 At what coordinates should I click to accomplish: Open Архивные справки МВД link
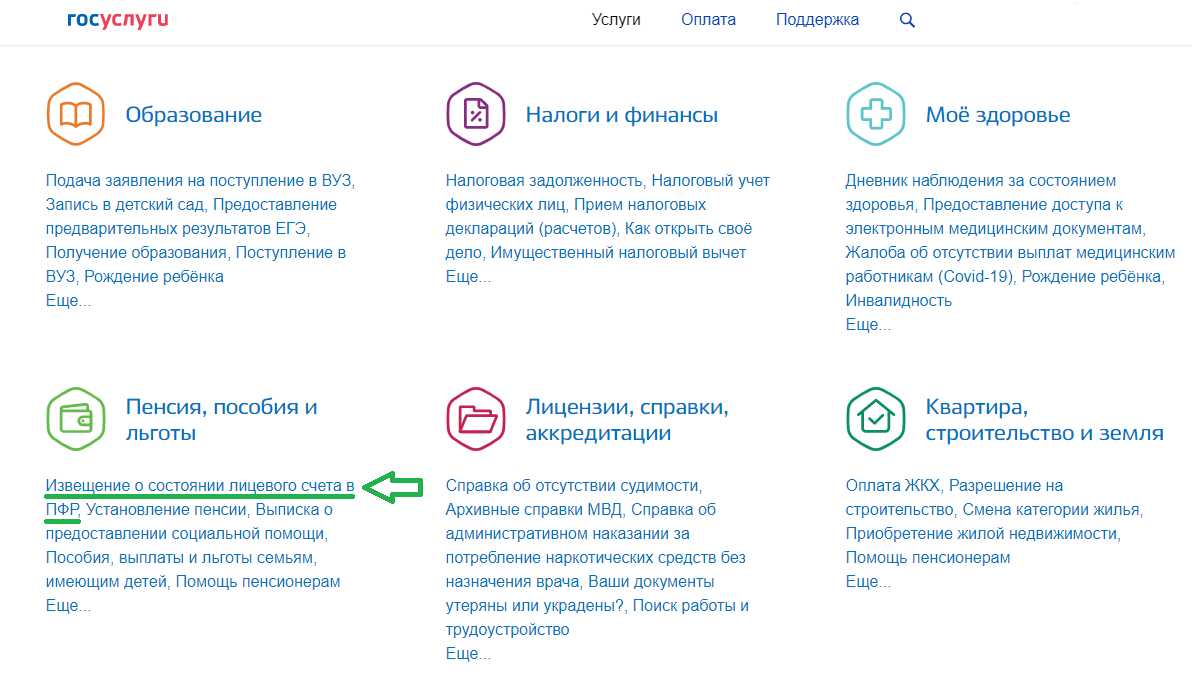coord(534,509)
